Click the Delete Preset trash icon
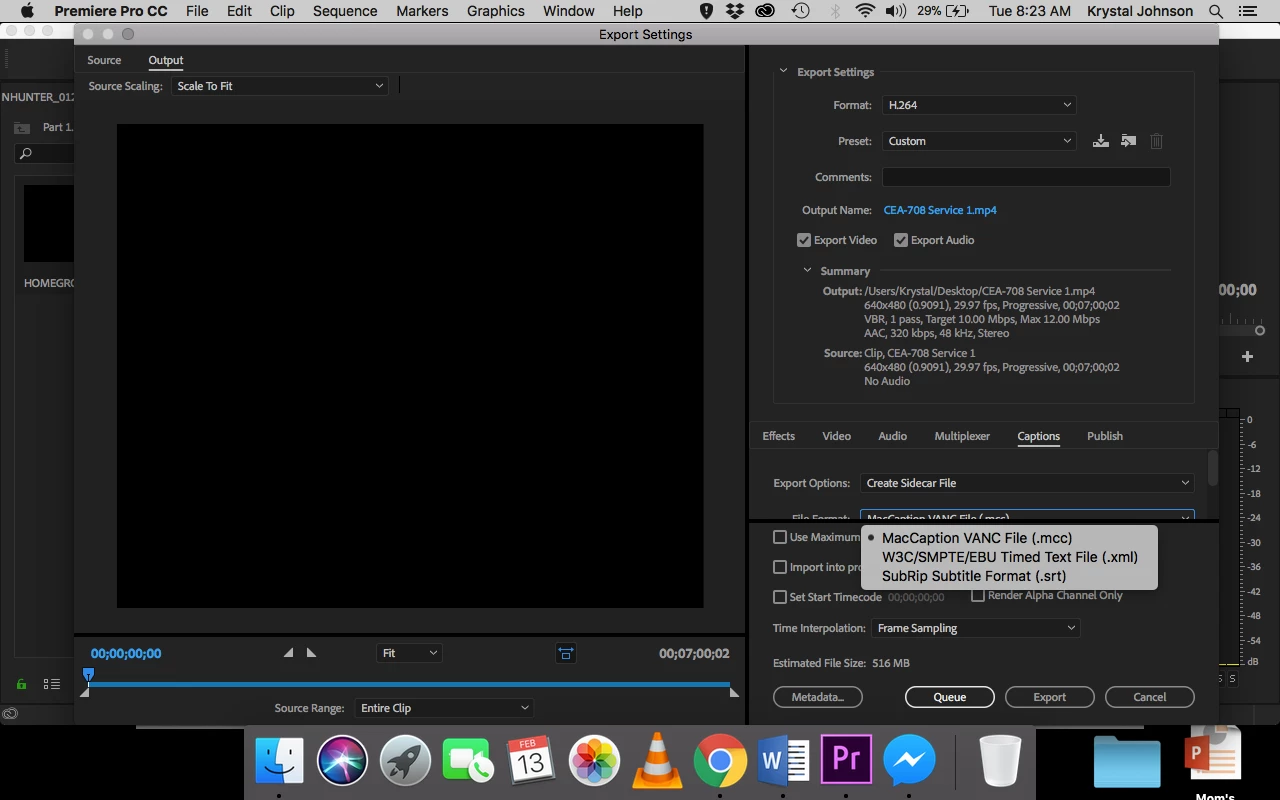 pos(1156,141)
